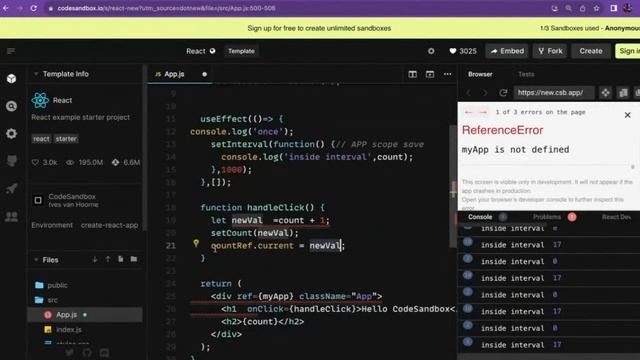Bookmark this page with the star icon
Image resolution: width=640 pixels, height=360 pixels.
point(596,8)
